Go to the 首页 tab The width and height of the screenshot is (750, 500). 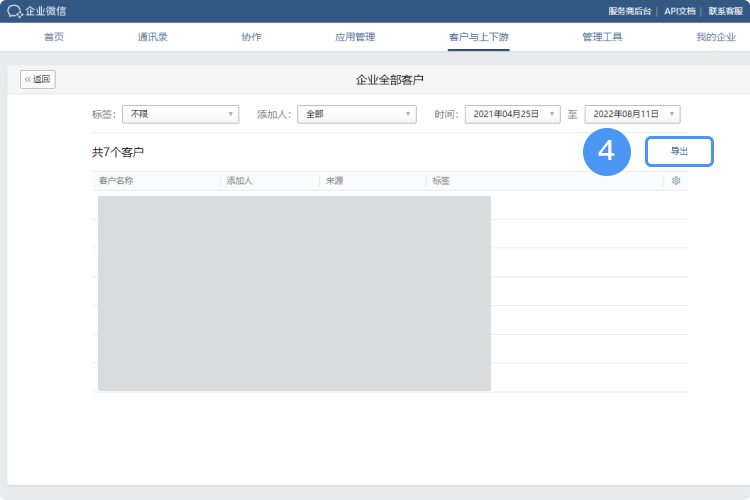tap(54, 37)
